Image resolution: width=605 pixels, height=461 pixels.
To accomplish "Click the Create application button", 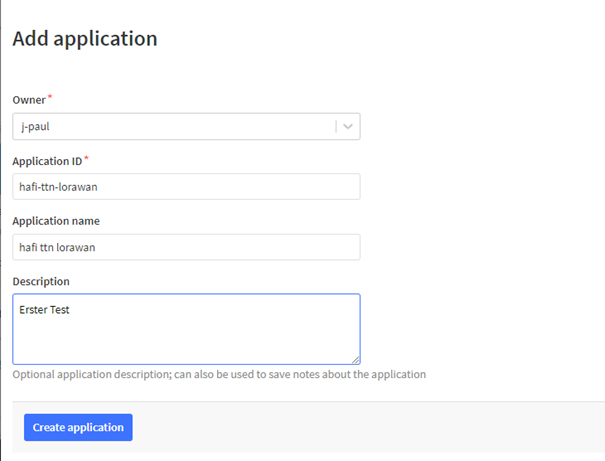I will tap(78, 427).
